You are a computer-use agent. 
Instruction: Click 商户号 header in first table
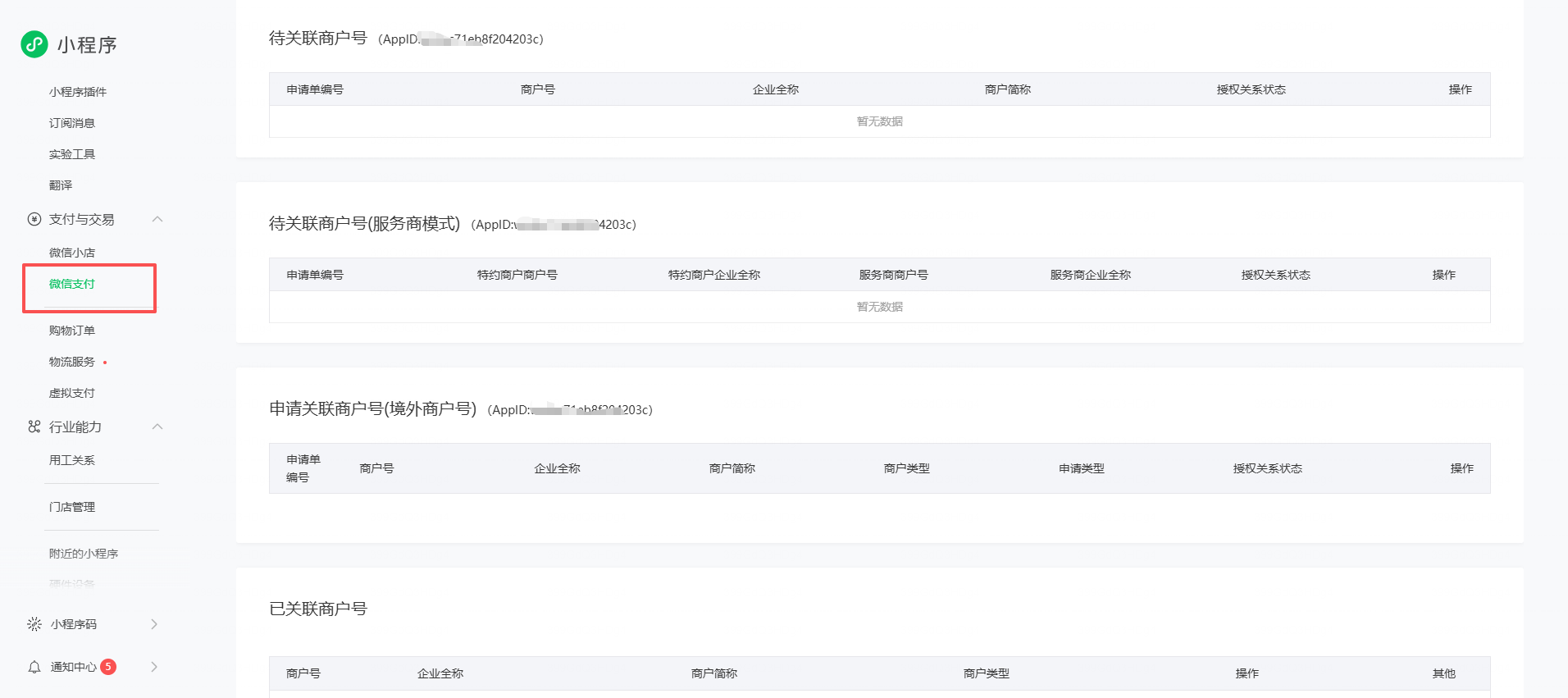click(538, 89)
